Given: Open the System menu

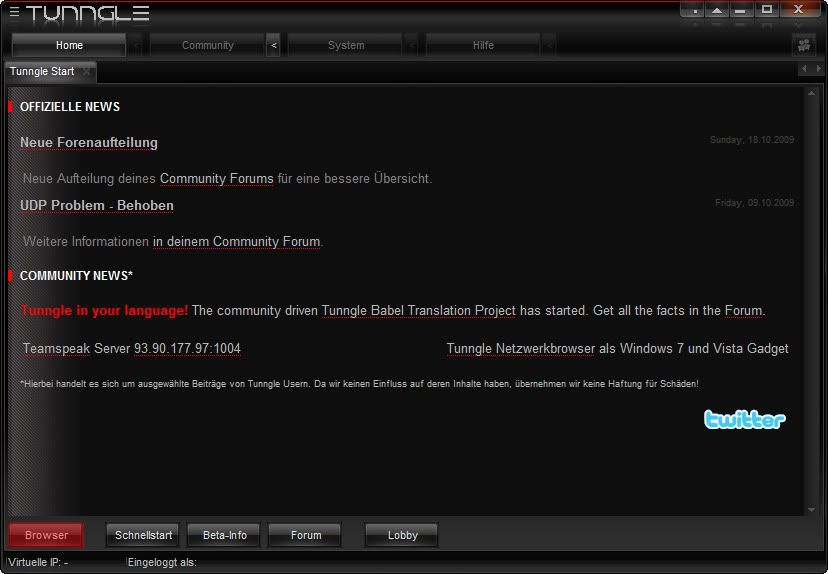Looking at the screenshot, I should pyautogui.click(x=346, y=45).
